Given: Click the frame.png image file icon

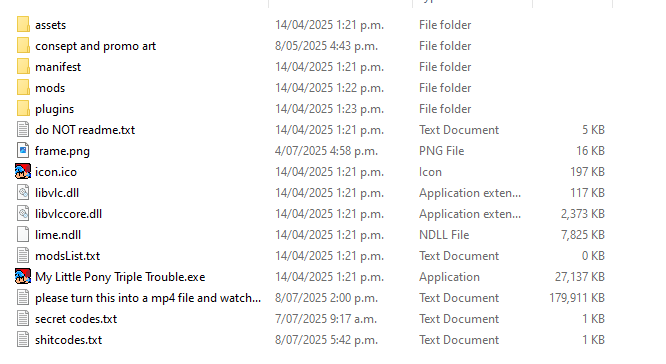Looking at the screenshot, I should coord(23,150).
